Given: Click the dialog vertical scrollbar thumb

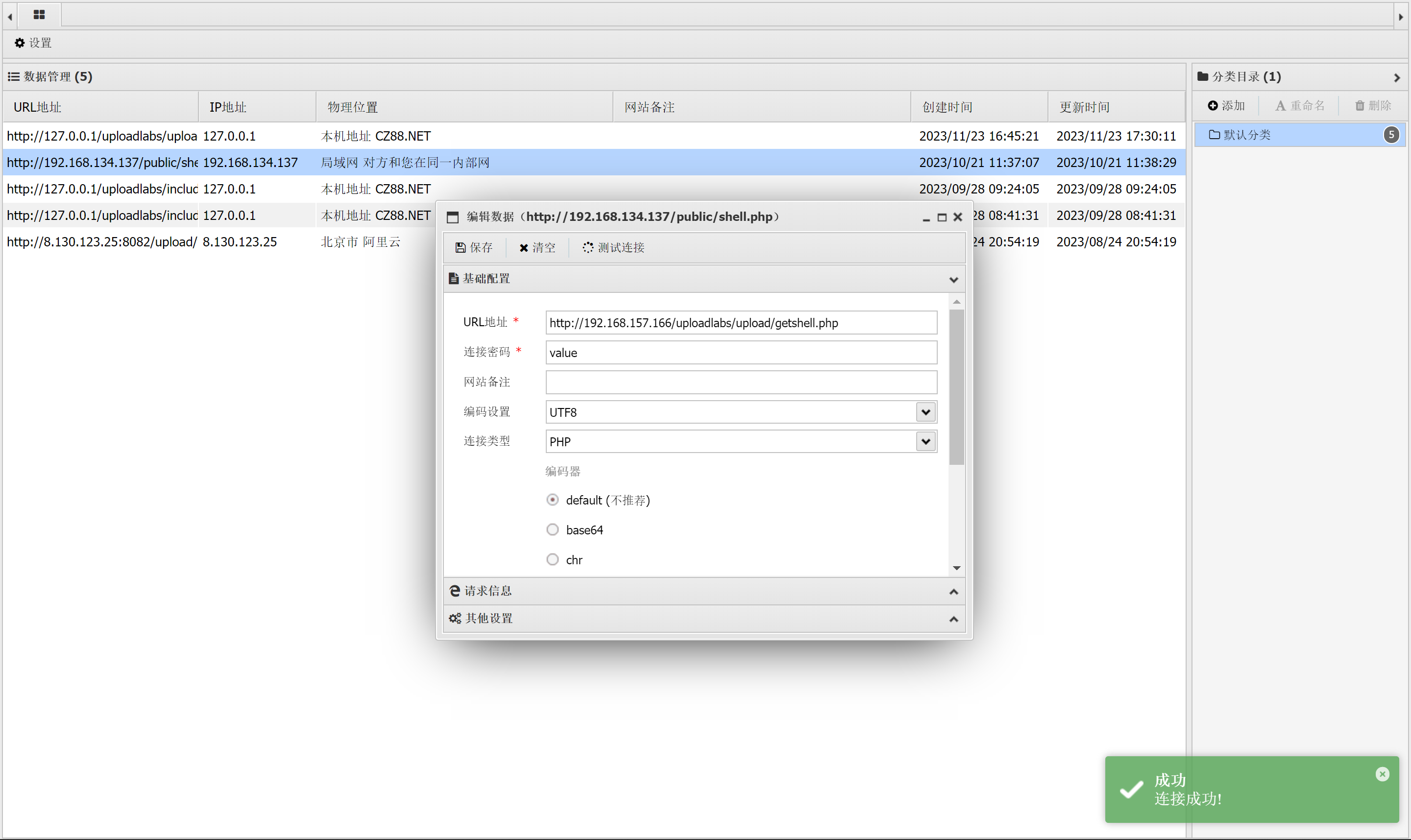Looking at the screenshot, I should 956,386.
